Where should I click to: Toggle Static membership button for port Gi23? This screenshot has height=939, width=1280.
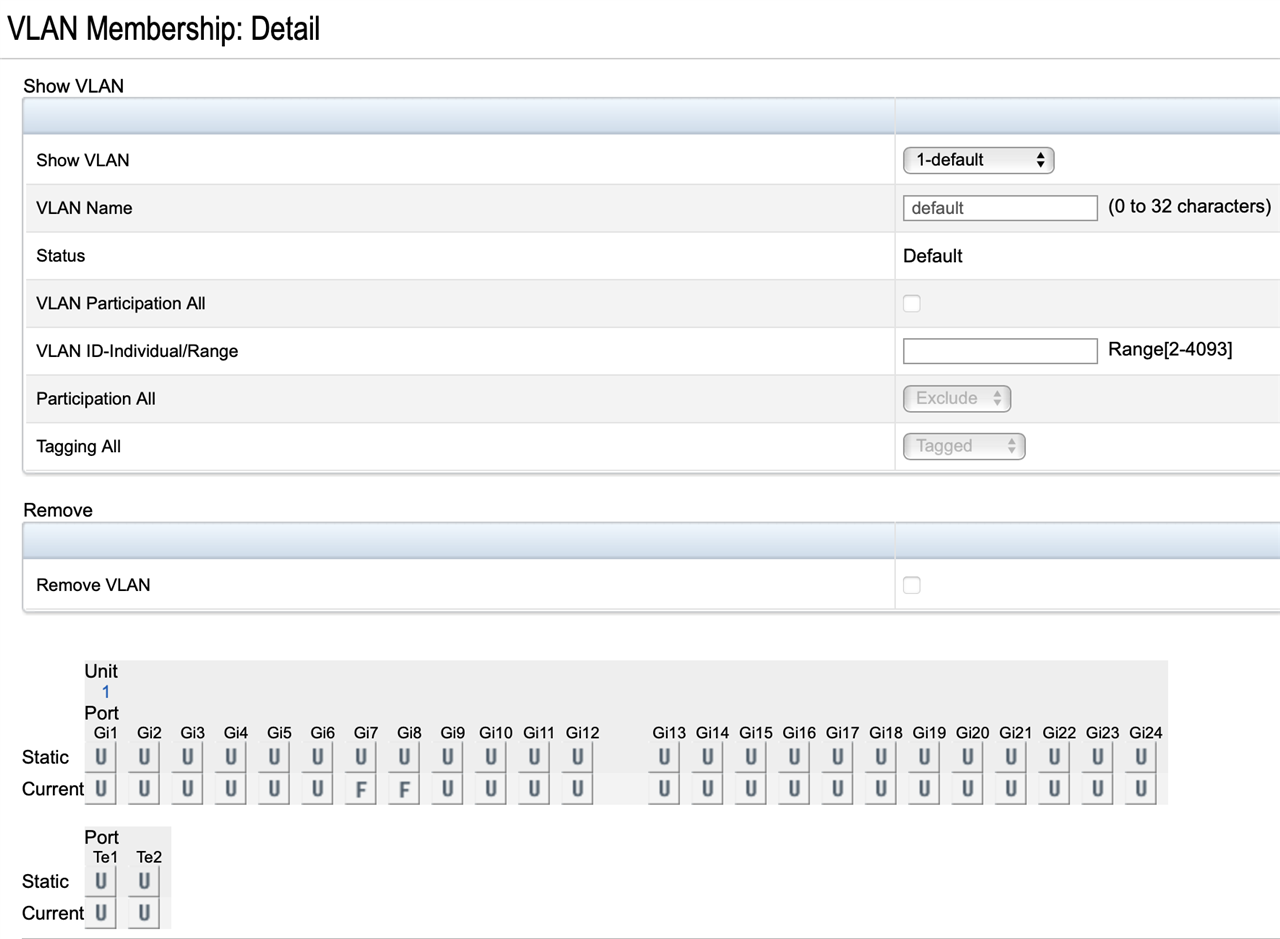click(1097, 757)
